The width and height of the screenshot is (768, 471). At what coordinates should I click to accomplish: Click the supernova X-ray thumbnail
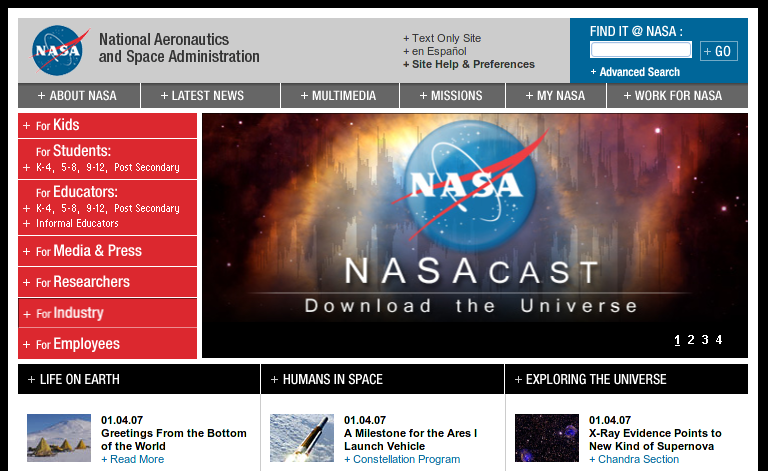pos(547,438)
